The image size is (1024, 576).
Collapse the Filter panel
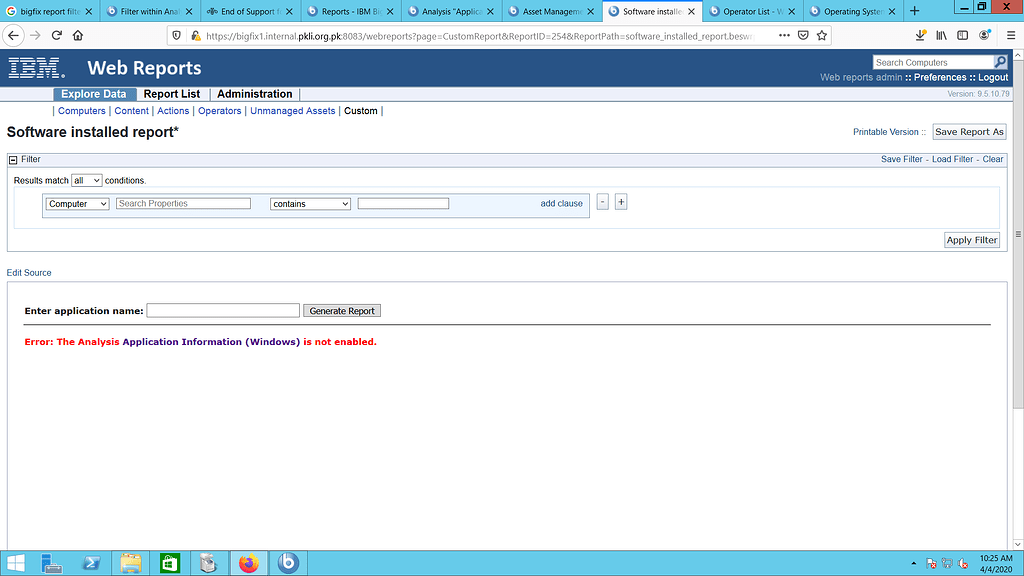coord(10,159)
